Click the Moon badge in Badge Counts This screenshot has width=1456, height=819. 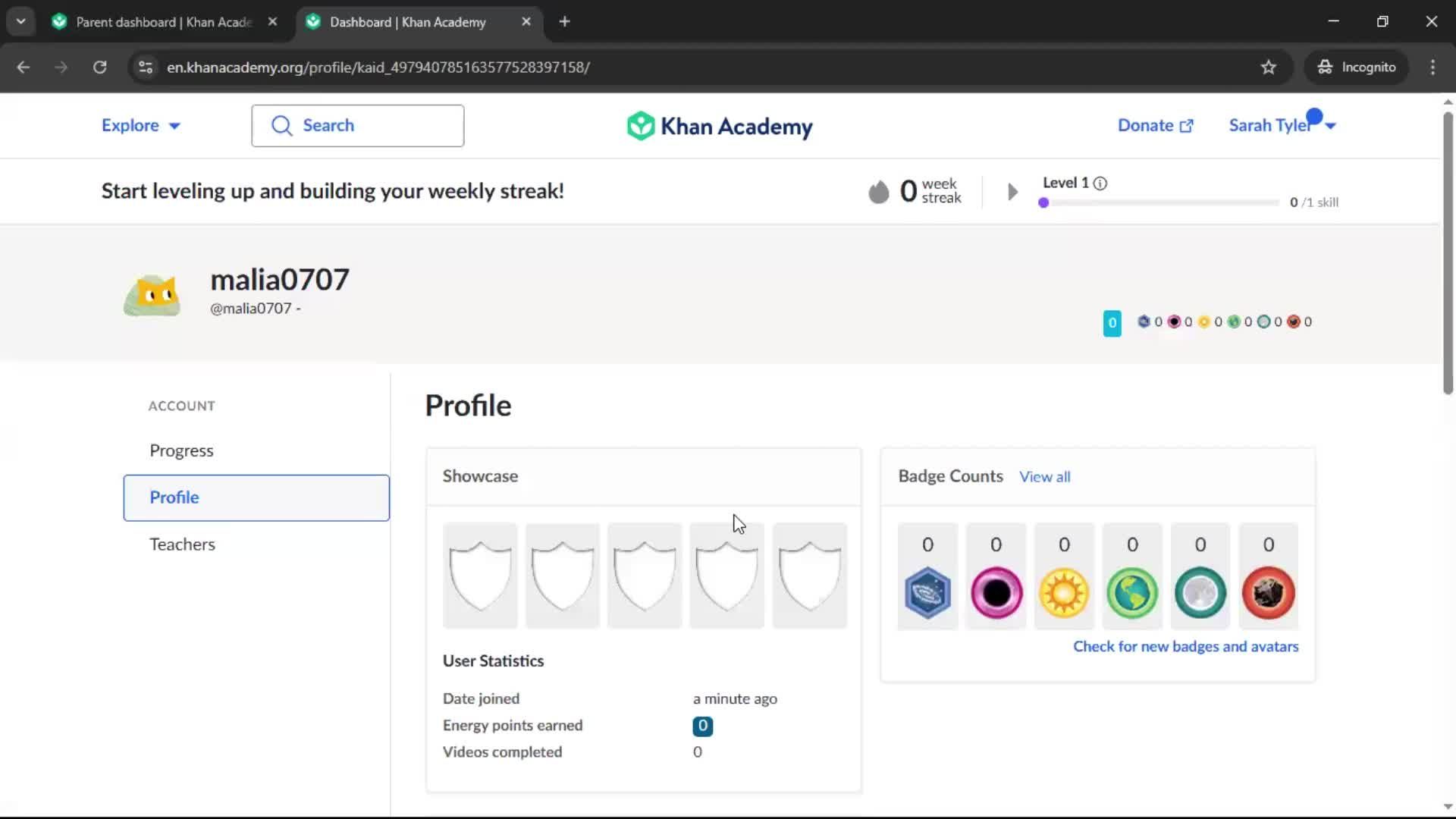[1200, 592]
